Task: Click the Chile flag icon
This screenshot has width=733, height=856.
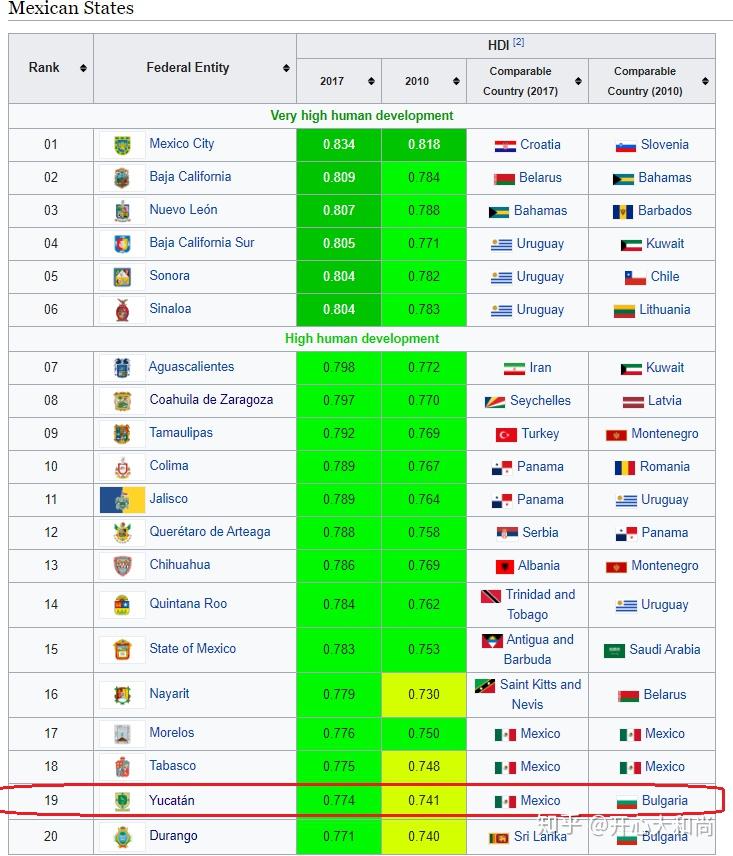Action: click(634, 278)
